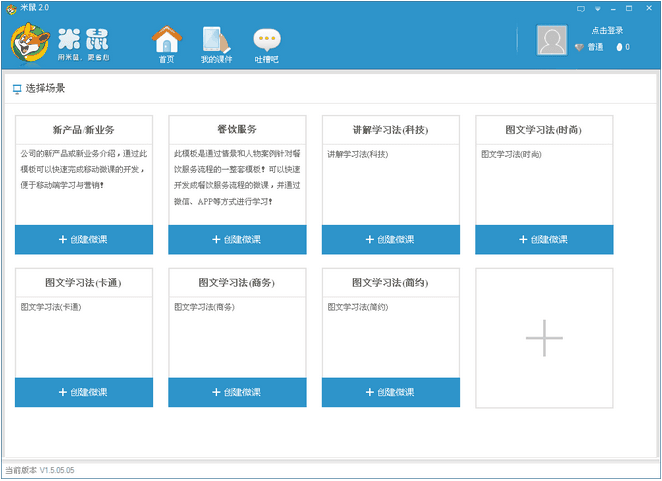Click the 点击登录 login link
662x481 pixels.
[x=607, y=31]
